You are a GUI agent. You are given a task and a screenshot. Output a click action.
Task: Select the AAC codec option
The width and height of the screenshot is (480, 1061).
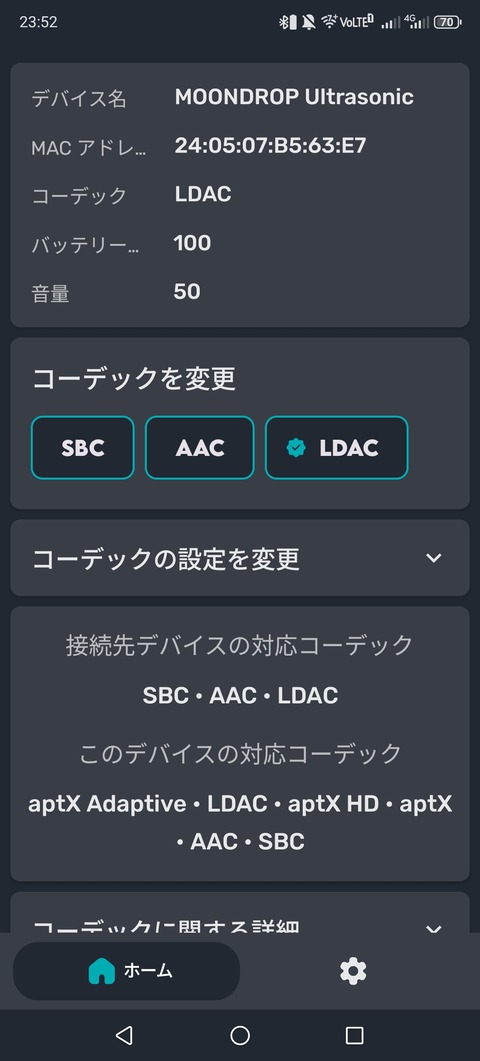(200, 447)
